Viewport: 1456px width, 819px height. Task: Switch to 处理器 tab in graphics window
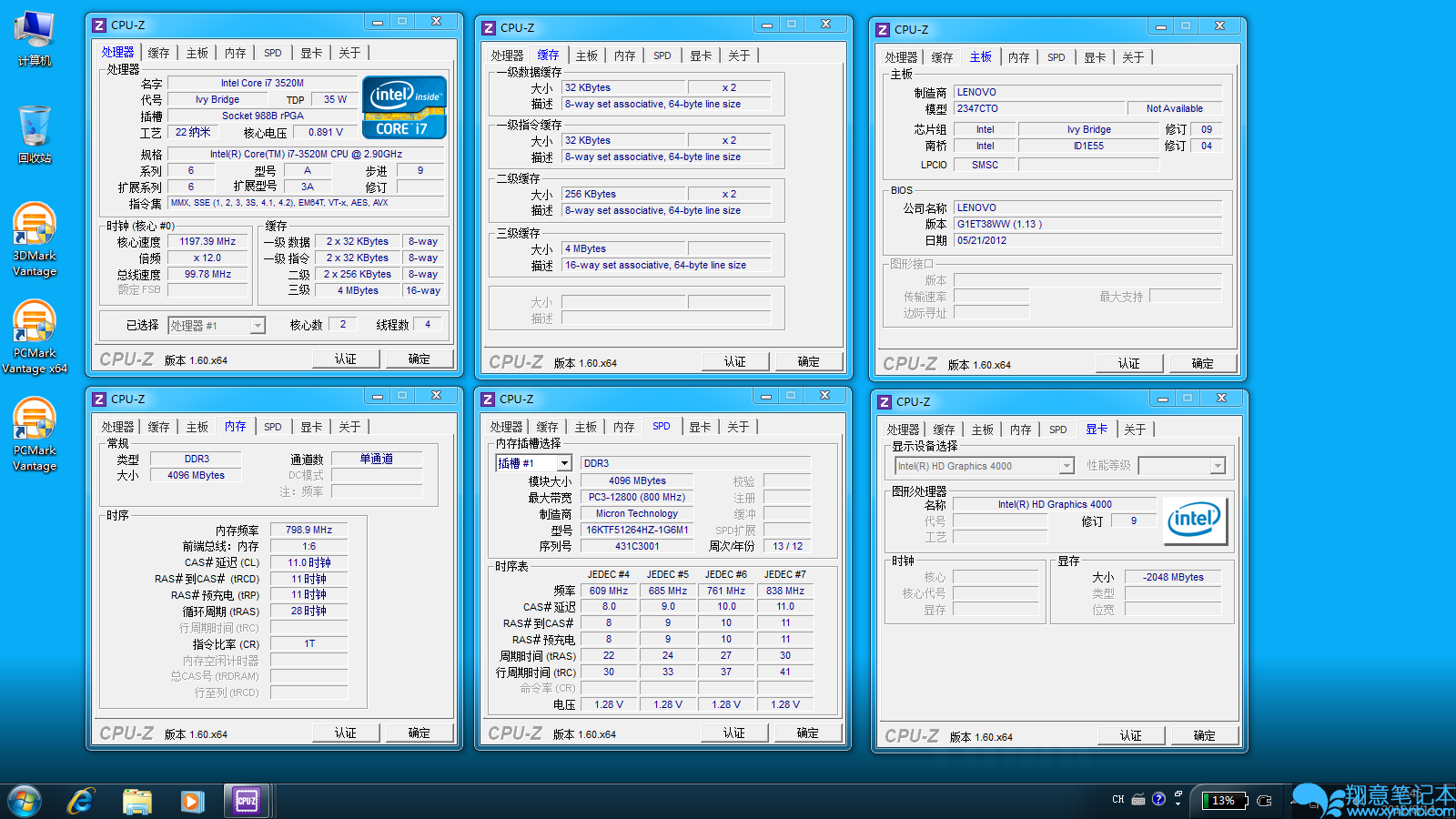pyautogui.click(x=903, y=430)
